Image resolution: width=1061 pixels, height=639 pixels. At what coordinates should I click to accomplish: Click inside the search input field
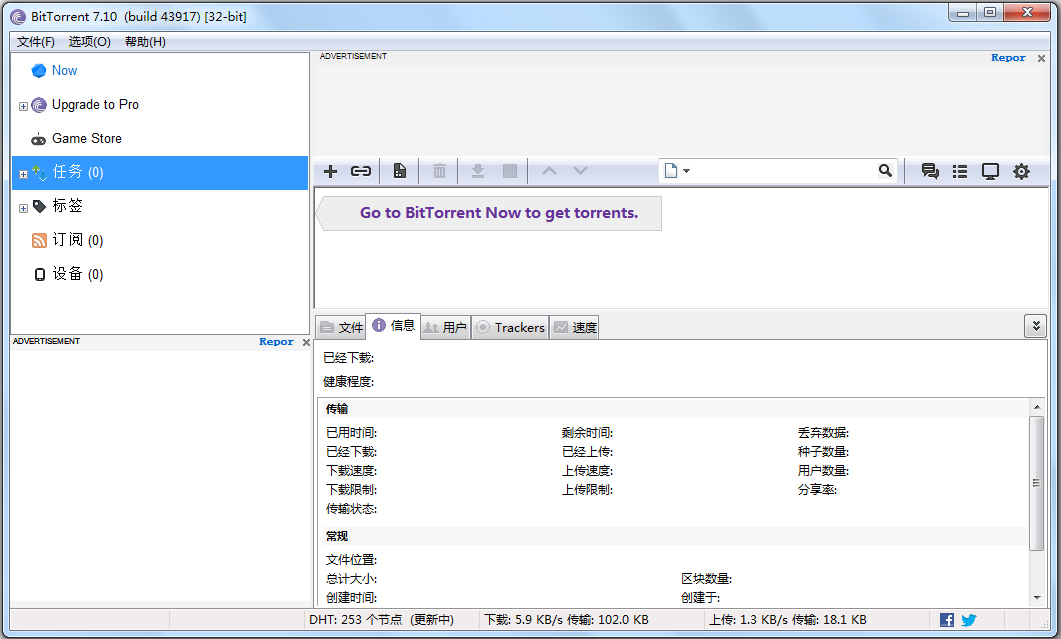(x=783, y=171)
